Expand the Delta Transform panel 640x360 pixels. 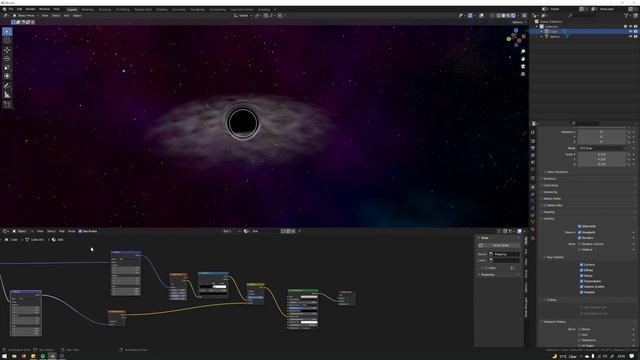(x=556, y=172)
